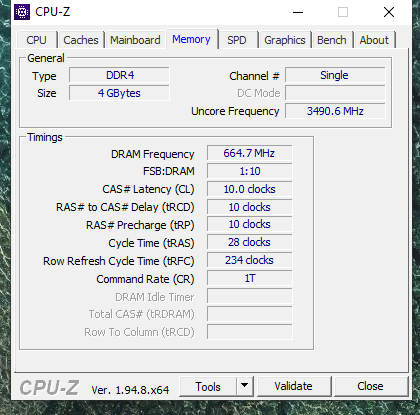
Task: Click the Close button at bottom
Action: pos(370,386)
